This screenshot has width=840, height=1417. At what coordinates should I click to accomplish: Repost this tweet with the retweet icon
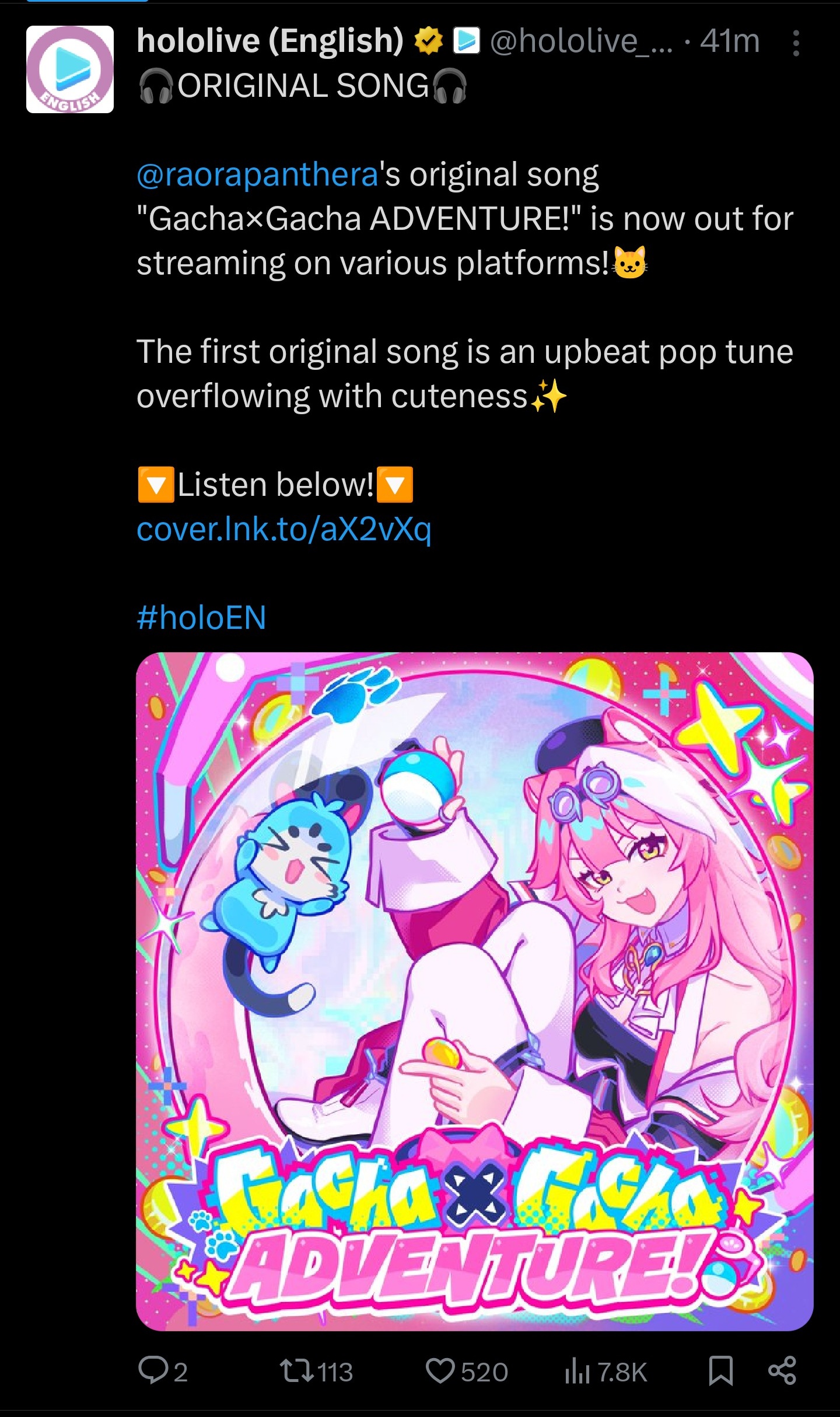pos(296,1370)
